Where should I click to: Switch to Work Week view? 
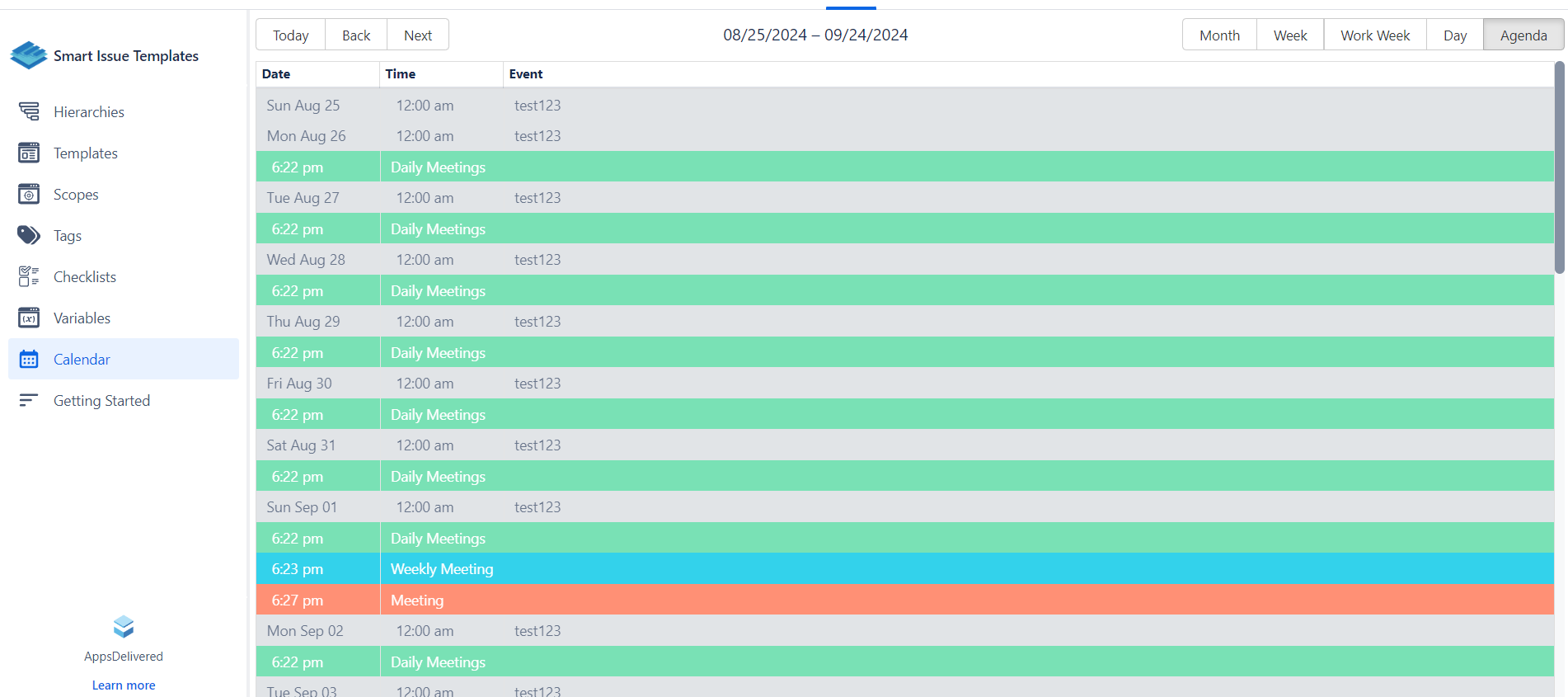[1374, 35]
